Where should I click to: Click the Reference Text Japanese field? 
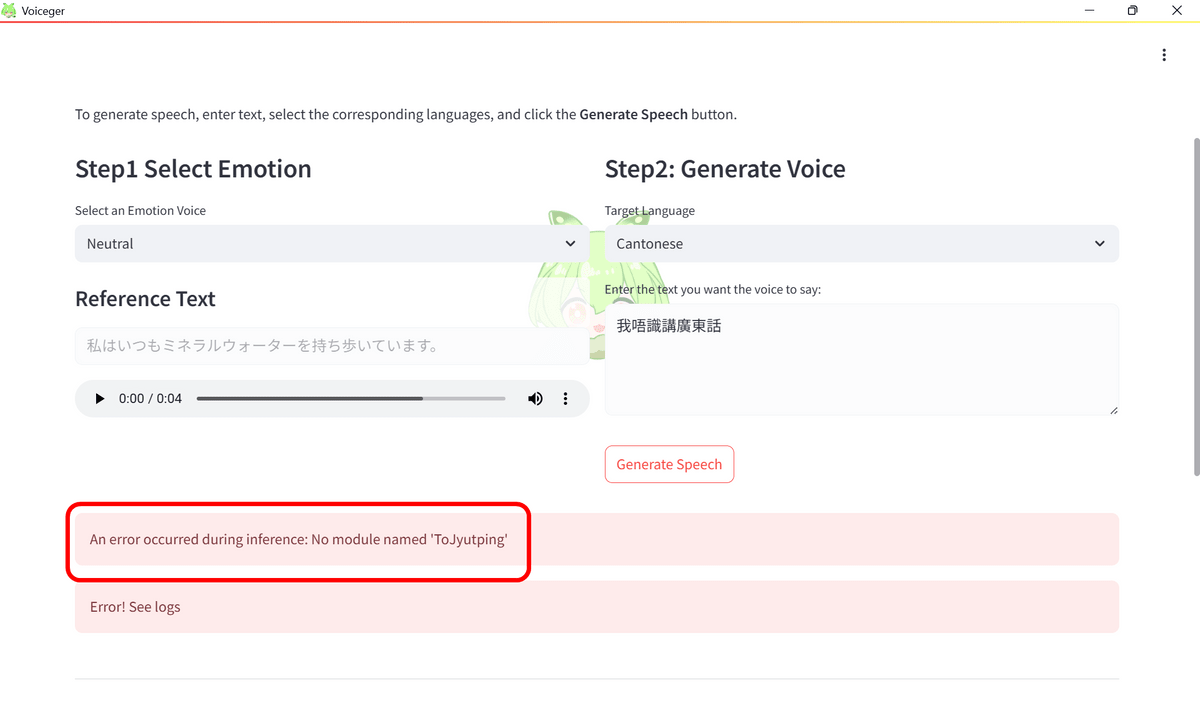(331, 345)
